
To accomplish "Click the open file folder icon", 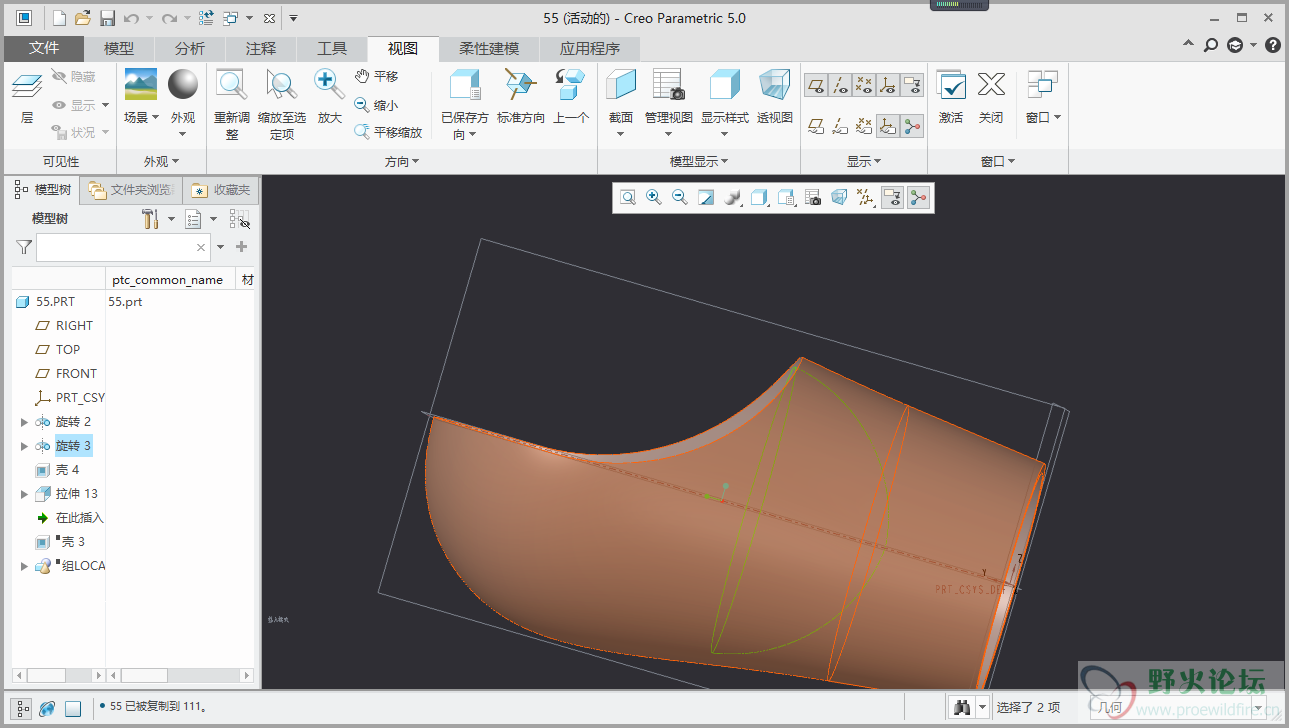I will click(83, 18).
